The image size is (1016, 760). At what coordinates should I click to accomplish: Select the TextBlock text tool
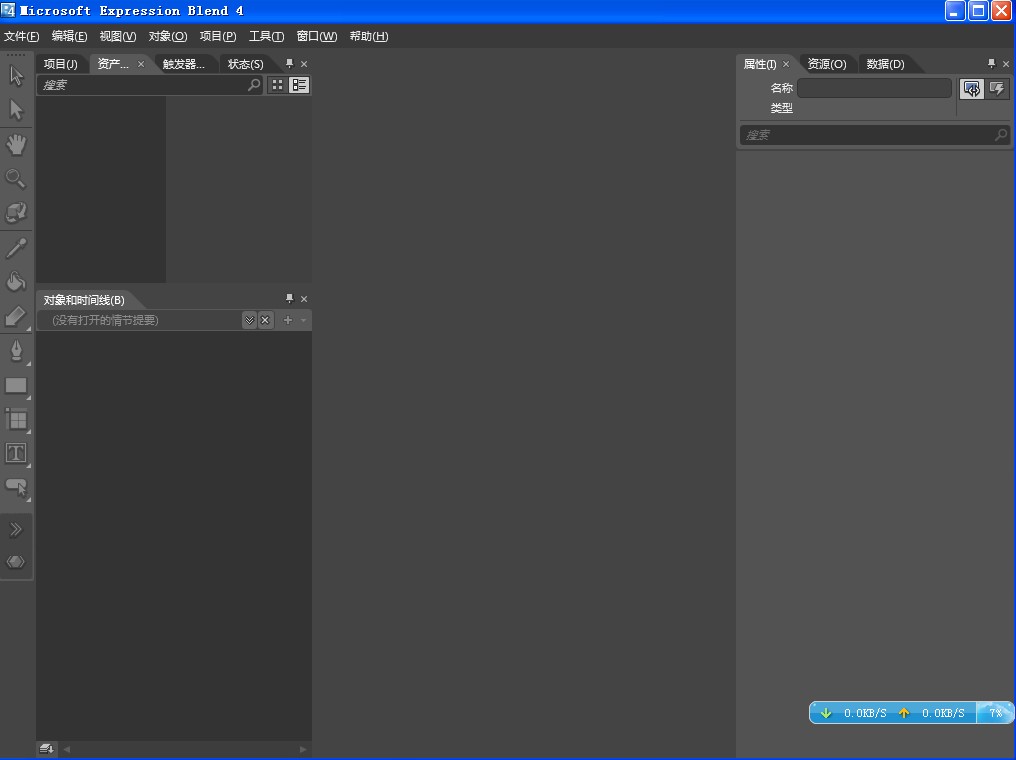click(16, 453)
